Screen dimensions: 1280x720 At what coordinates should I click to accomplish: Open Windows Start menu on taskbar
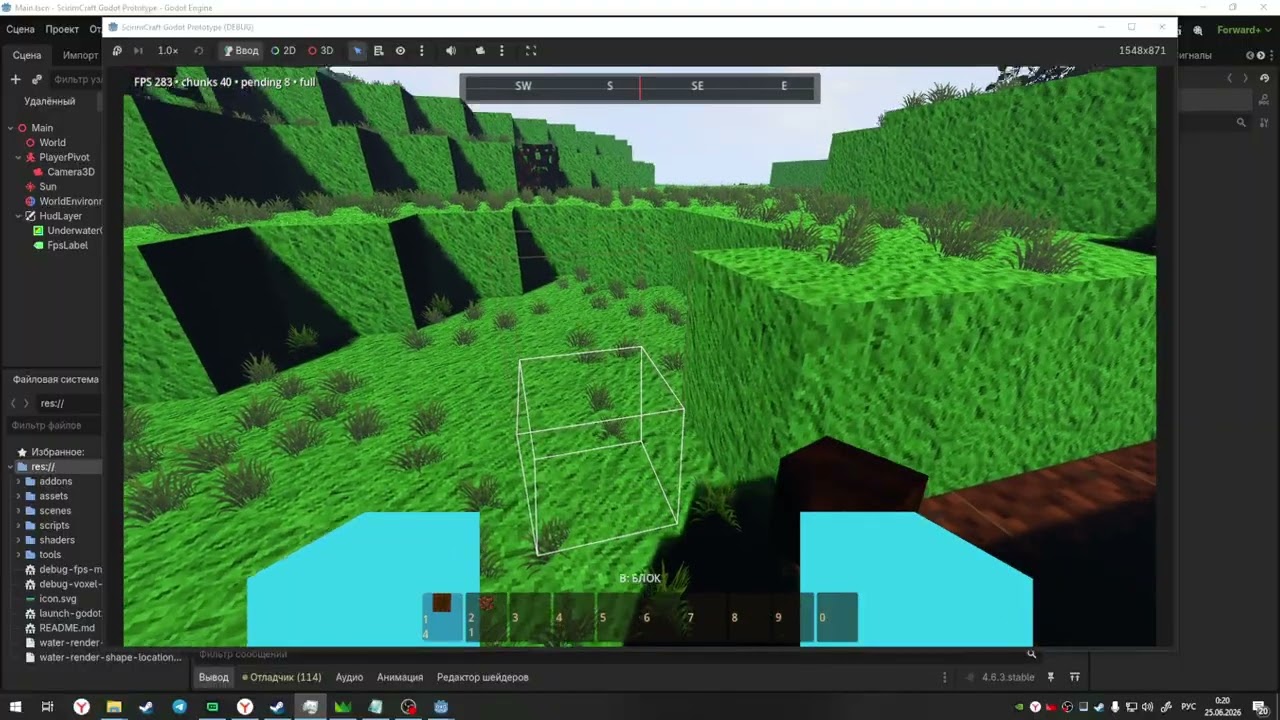tap(15, 707)
